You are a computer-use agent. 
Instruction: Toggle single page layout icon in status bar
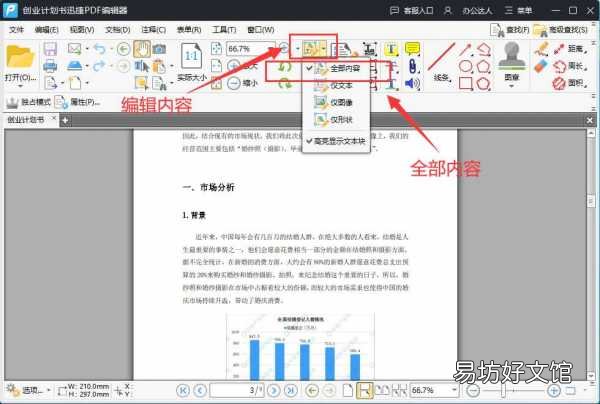[x=347, y=390]
